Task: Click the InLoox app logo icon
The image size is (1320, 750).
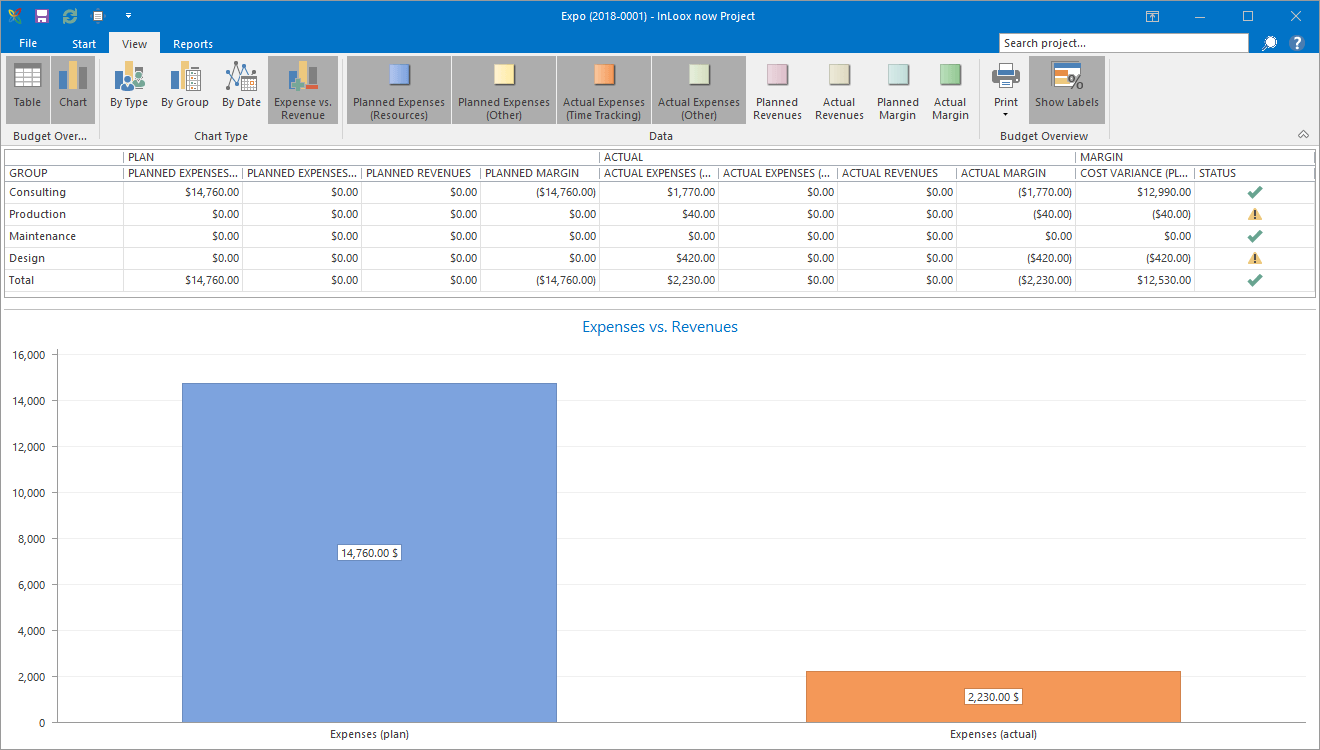Action: (15, 16)
